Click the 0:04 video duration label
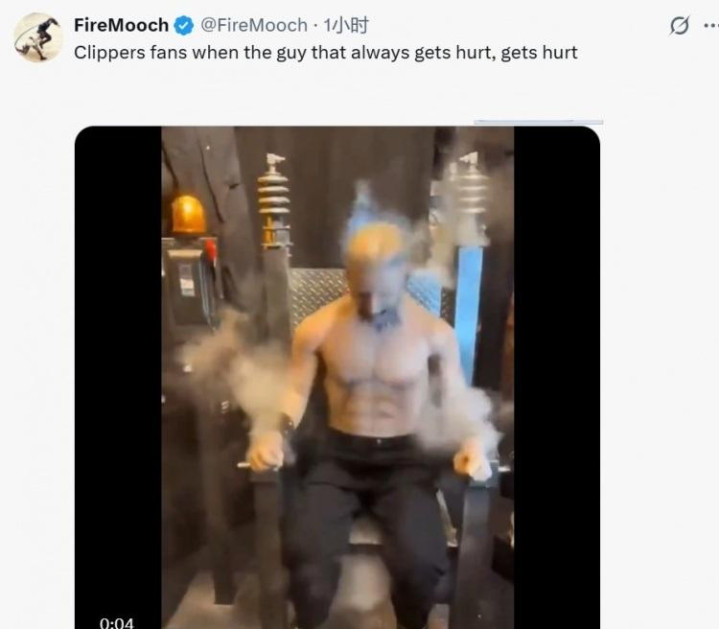 pos(116,623)
